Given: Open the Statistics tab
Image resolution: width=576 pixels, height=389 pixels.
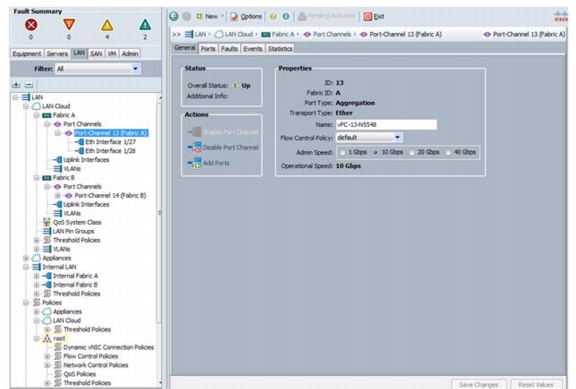Looking at the screenshot, I should 280,48.
